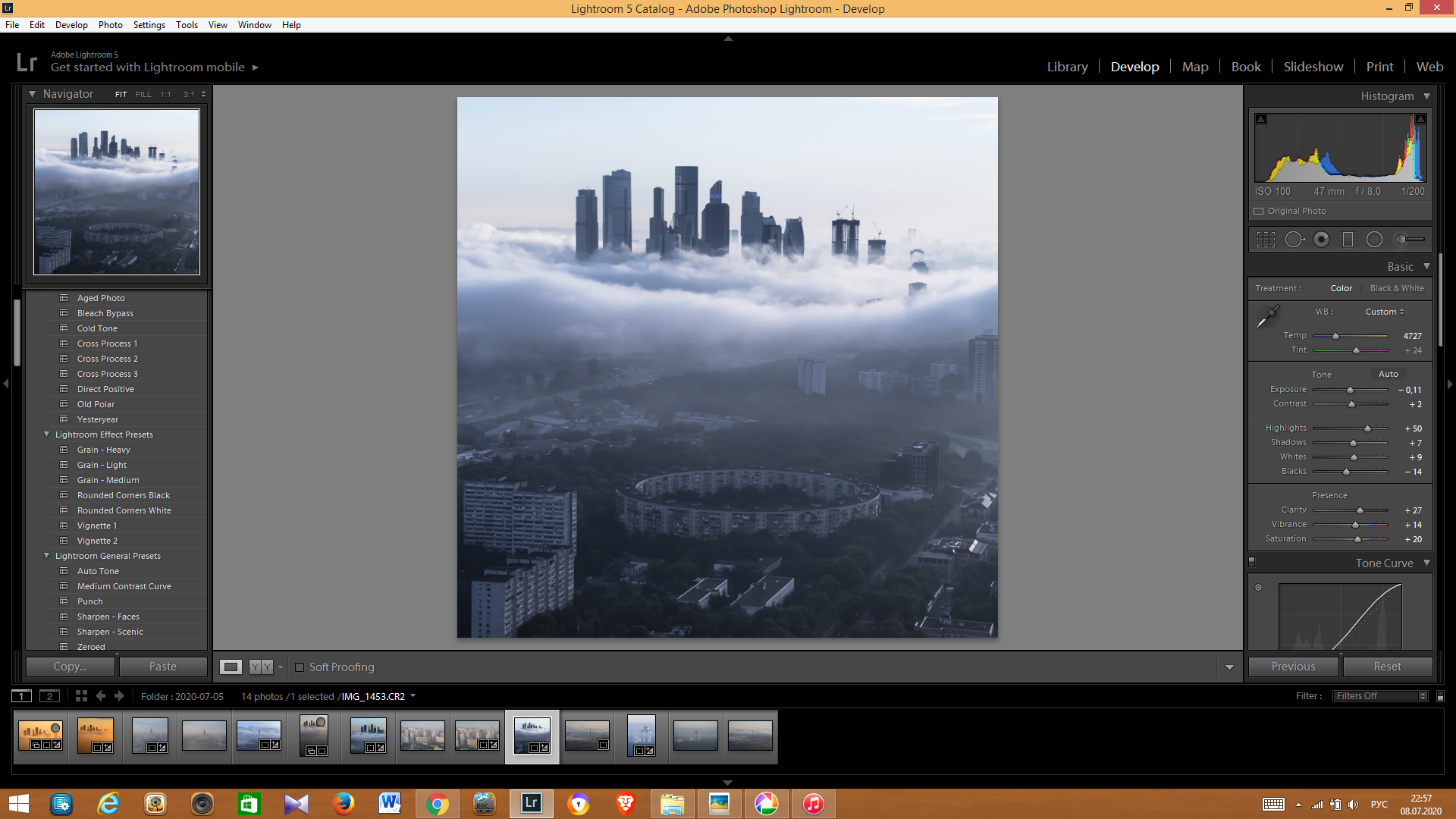Activate the Red Eye Correction tool
The height and width of the screenshot is (819, 1456).
point(1321,240)
